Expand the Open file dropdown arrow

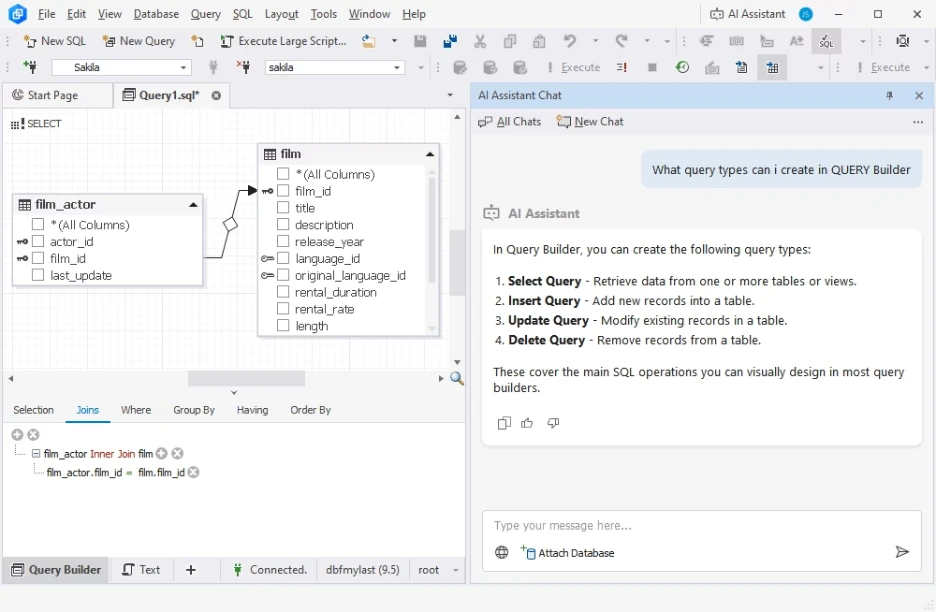click(x=394, y=41)
